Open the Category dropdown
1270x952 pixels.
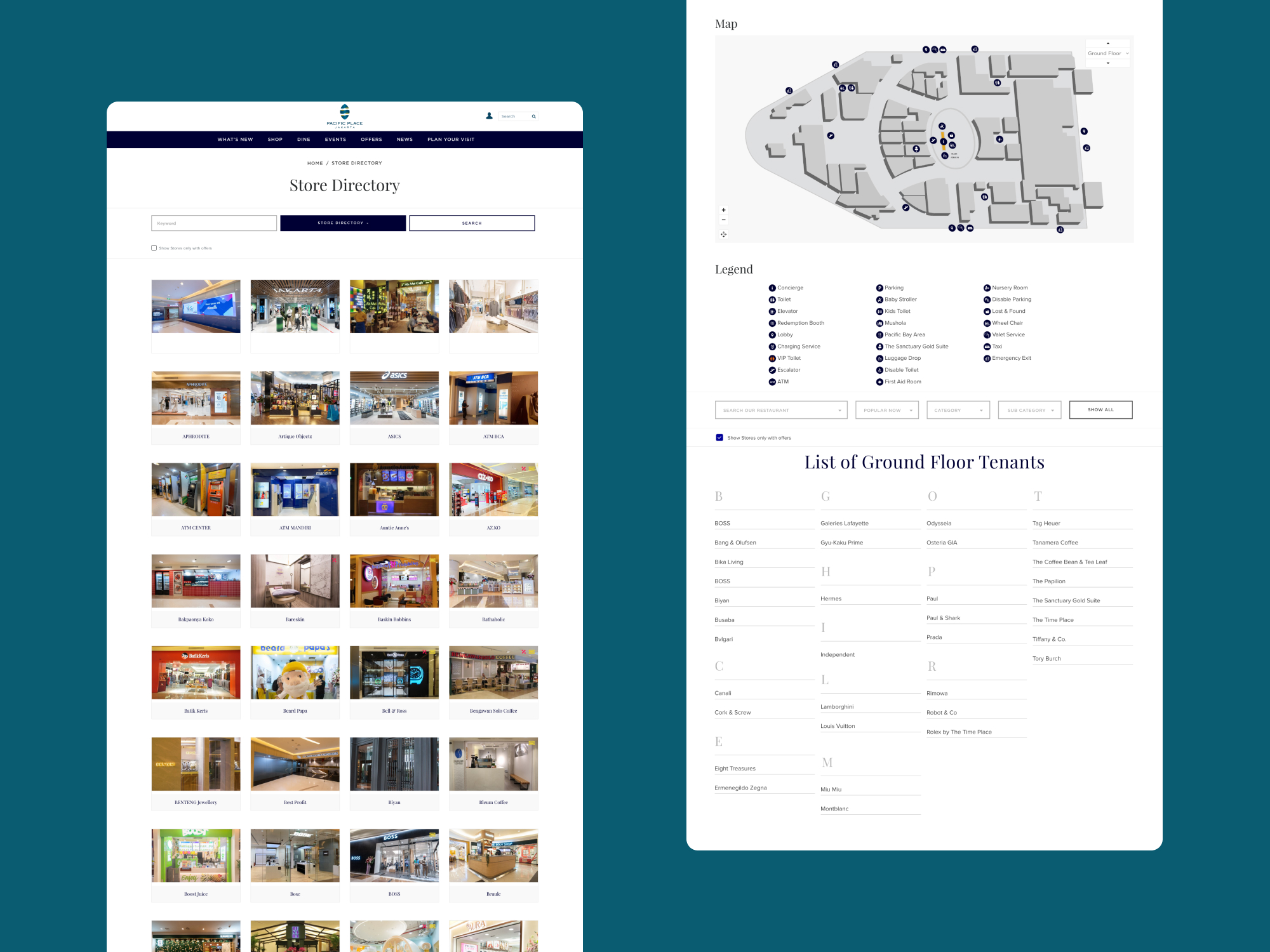[x=958, y=410]
